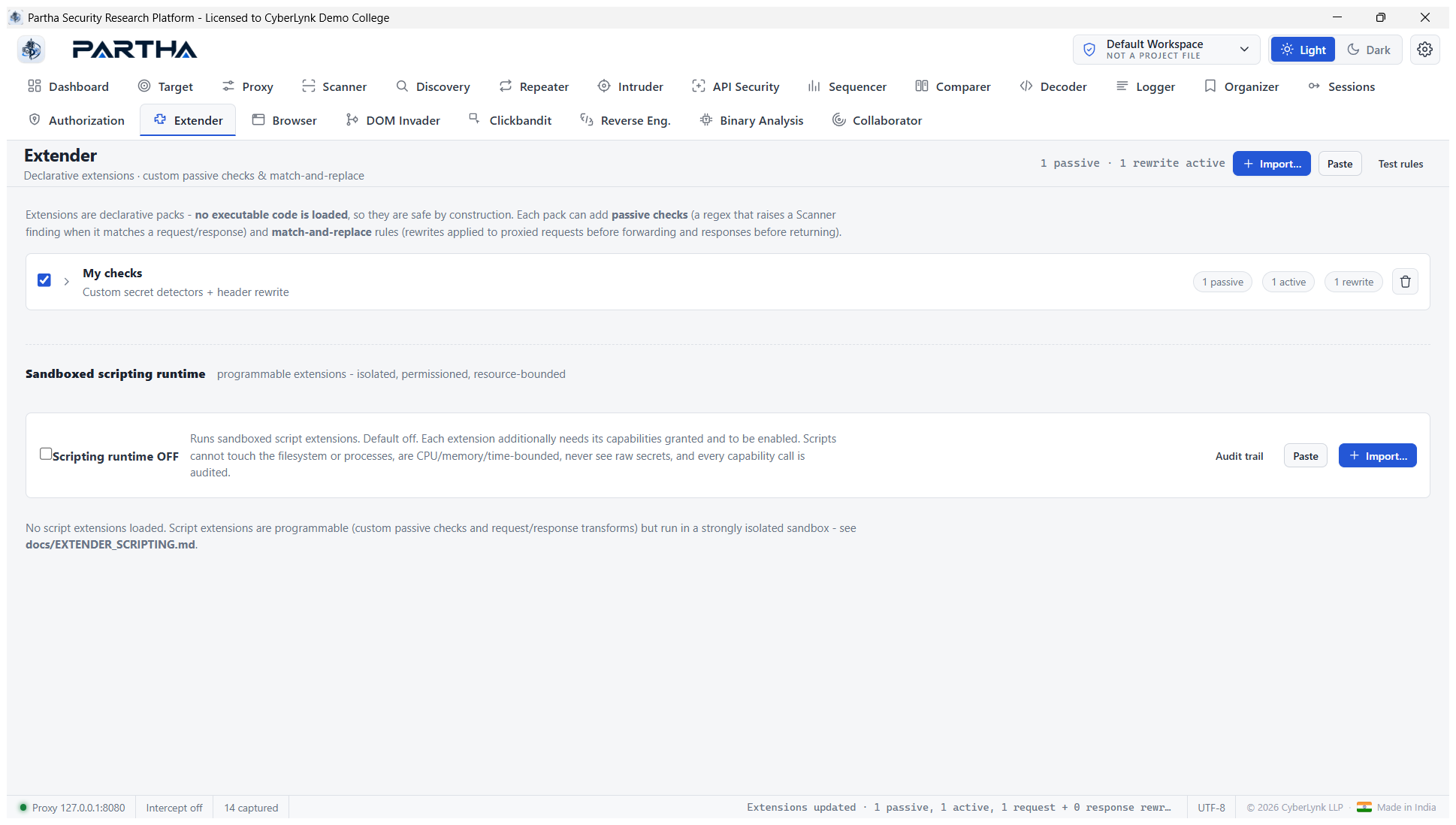
Task: Switch to Dark theme
Action: [x=1369, y=50]
